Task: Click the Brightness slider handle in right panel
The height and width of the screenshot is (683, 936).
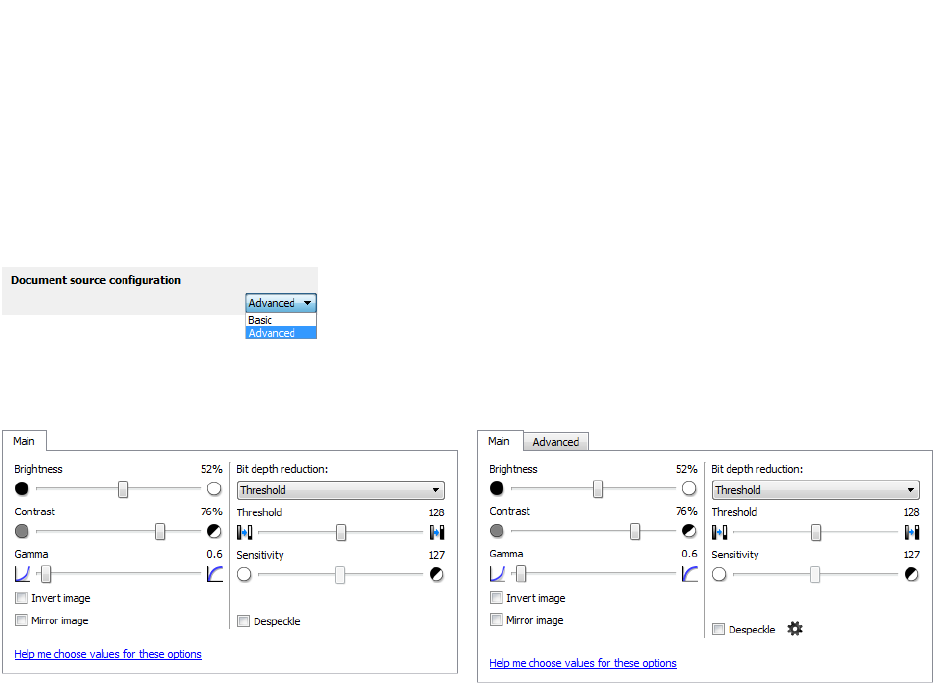Action: (x=598, y=488)
